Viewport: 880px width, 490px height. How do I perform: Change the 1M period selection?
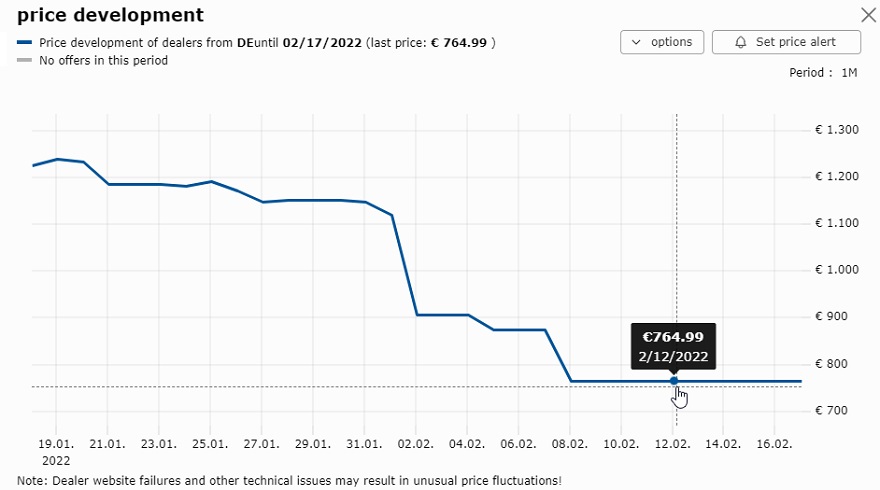pos(849,73)
